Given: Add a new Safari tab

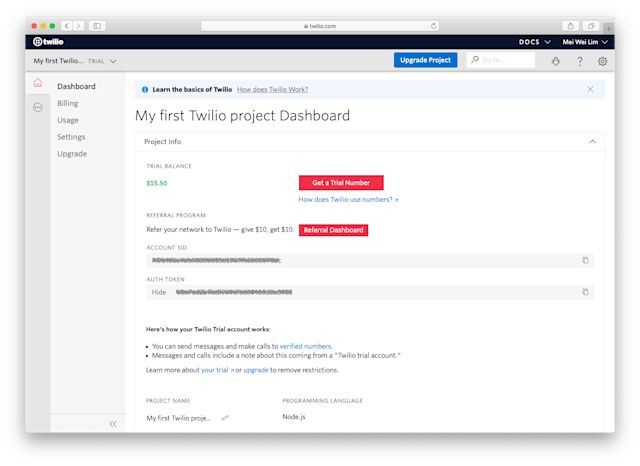Looking at the screenshot, I should 608,28.
